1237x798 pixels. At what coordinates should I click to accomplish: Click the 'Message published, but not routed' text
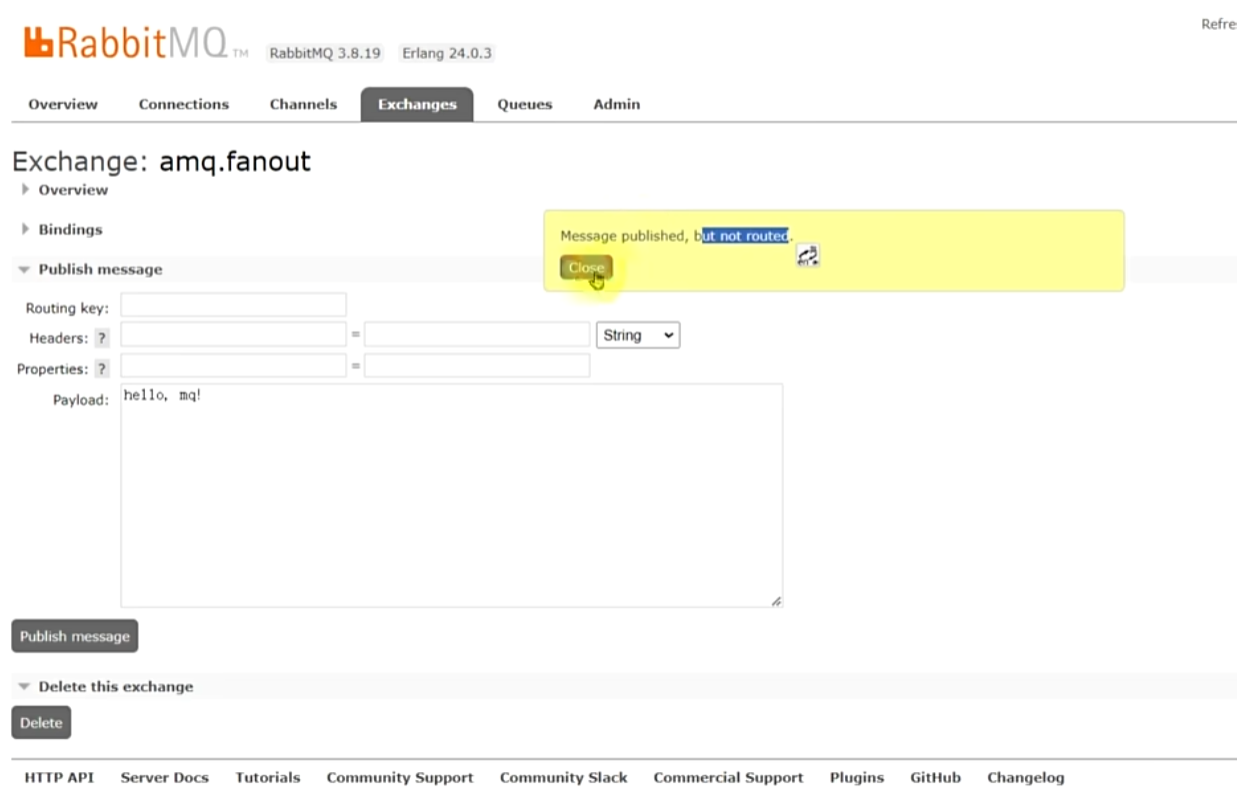click(x=676, y=236)
